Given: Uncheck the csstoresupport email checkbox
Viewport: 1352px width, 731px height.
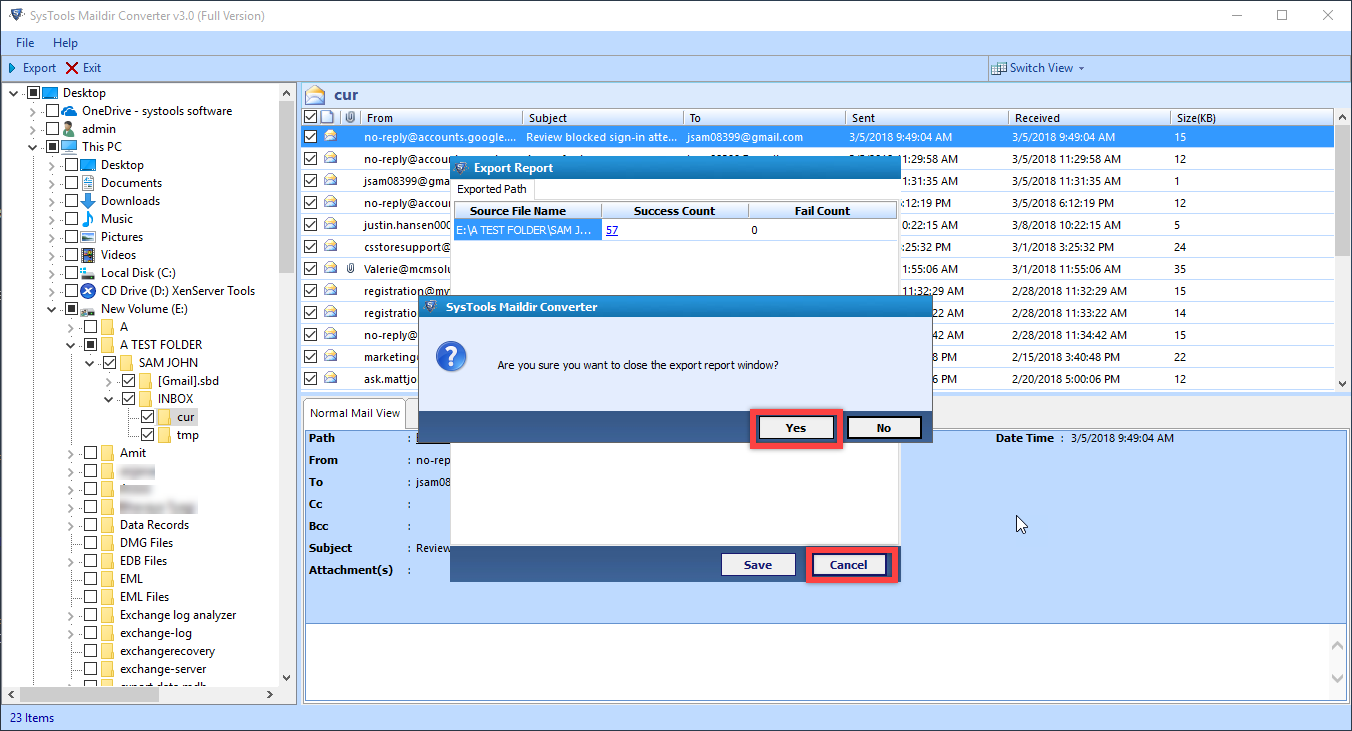Looking at the screenshot, I should pyautogui.click(x=311, y=247).
